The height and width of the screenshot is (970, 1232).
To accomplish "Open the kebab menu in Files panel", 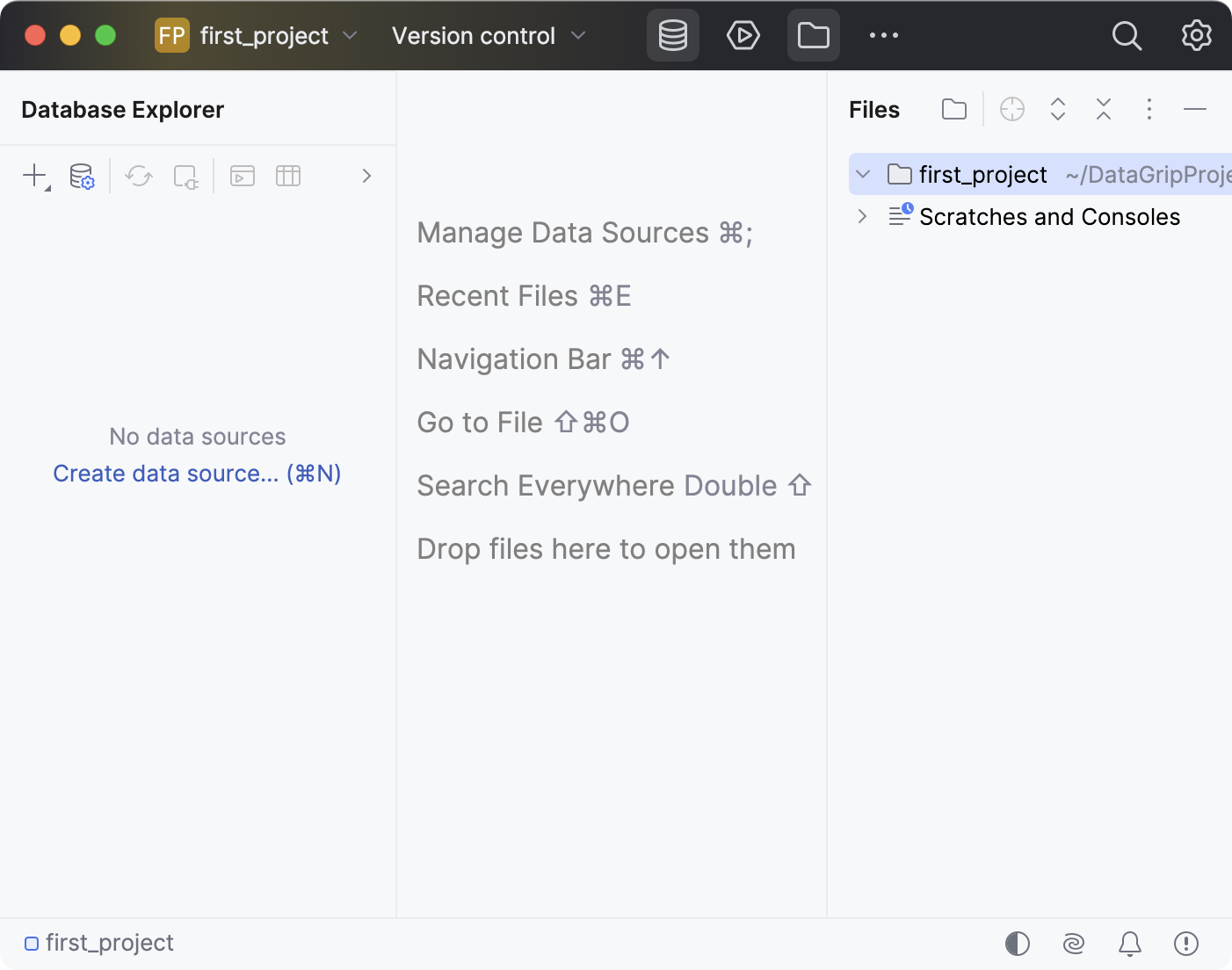I will (1149, 109).
